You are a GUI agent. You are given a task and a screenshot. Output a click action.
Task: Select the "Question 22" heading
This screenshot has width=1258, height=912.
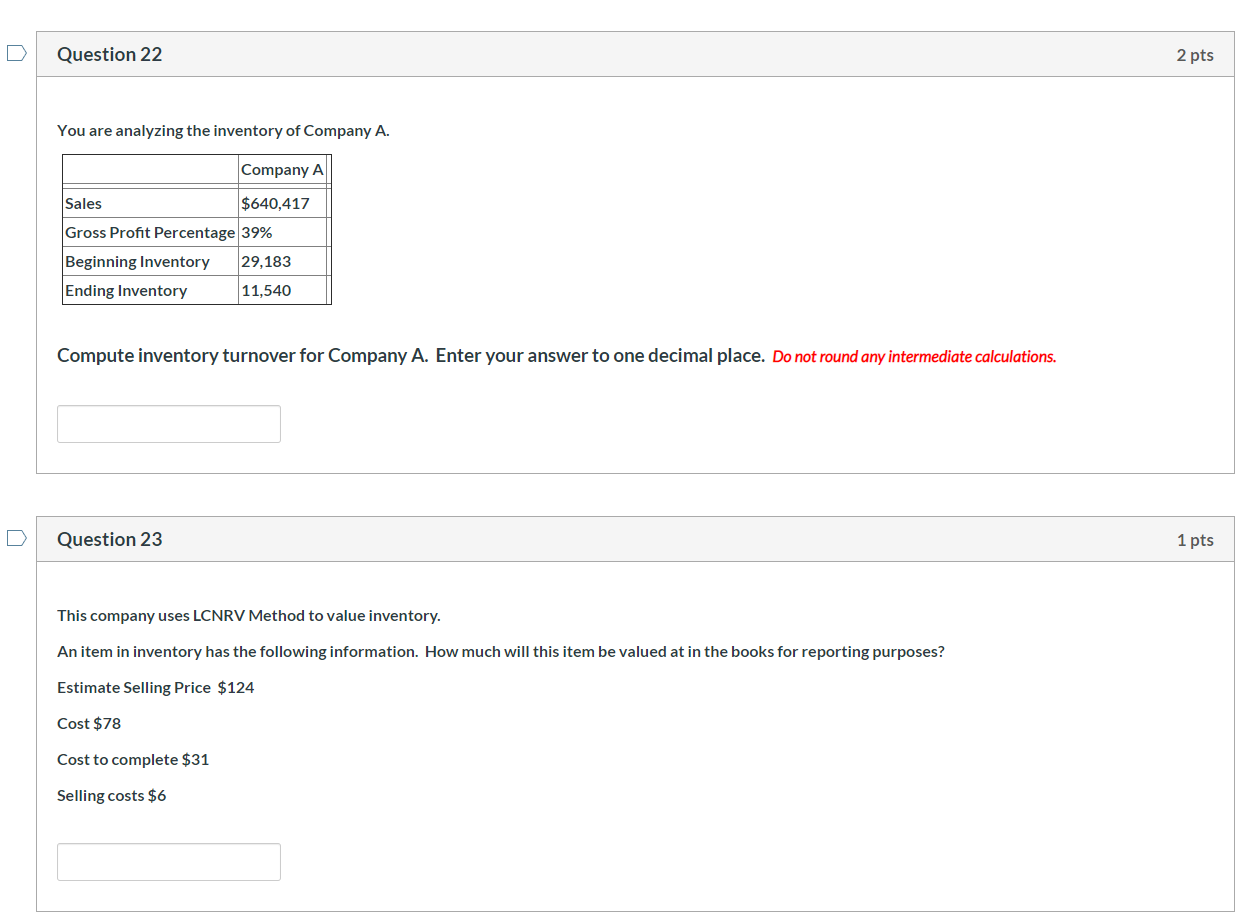click(110, 55)
